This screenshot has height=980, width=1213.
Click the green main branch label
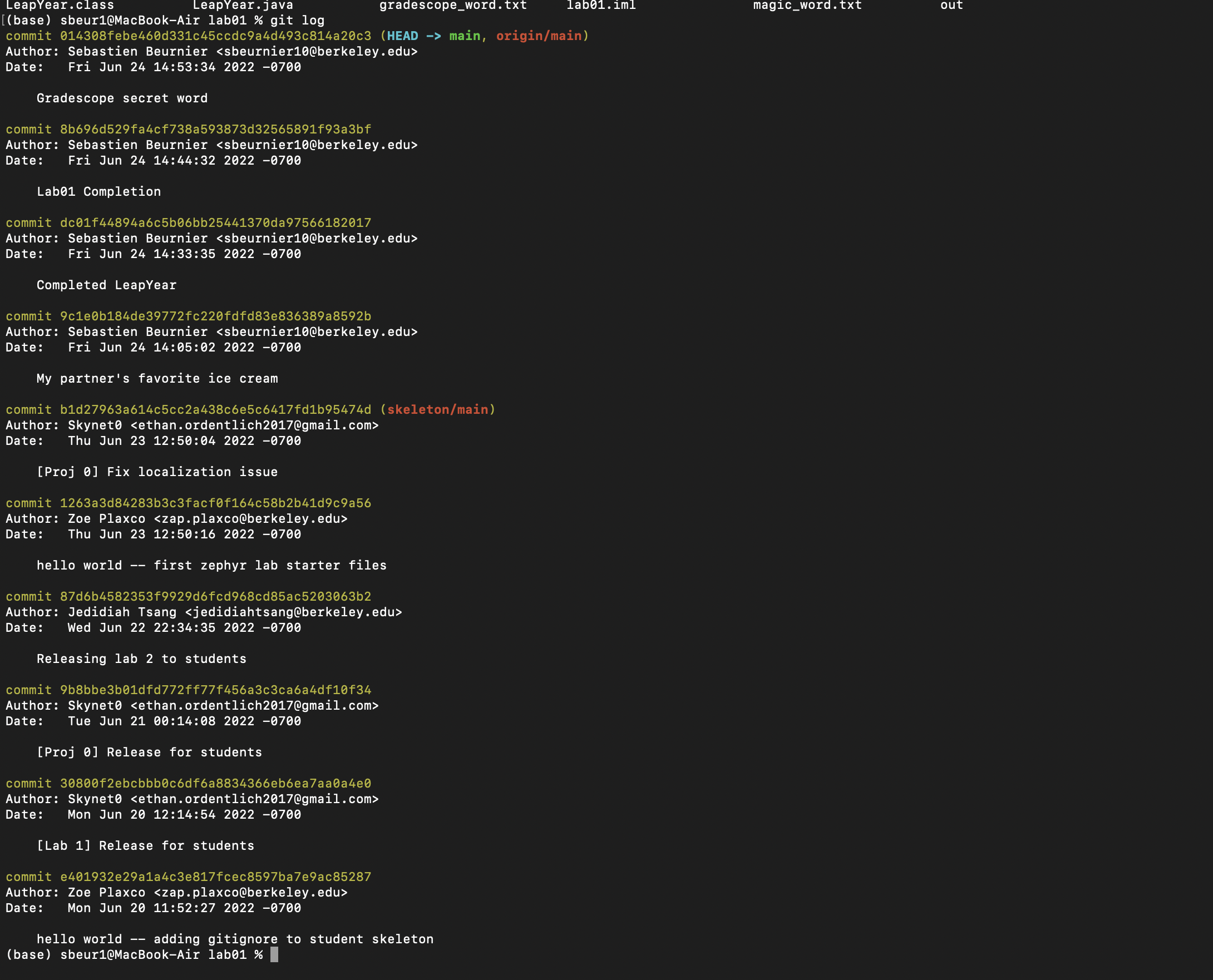pyautogui.click(x=464, y=36)
